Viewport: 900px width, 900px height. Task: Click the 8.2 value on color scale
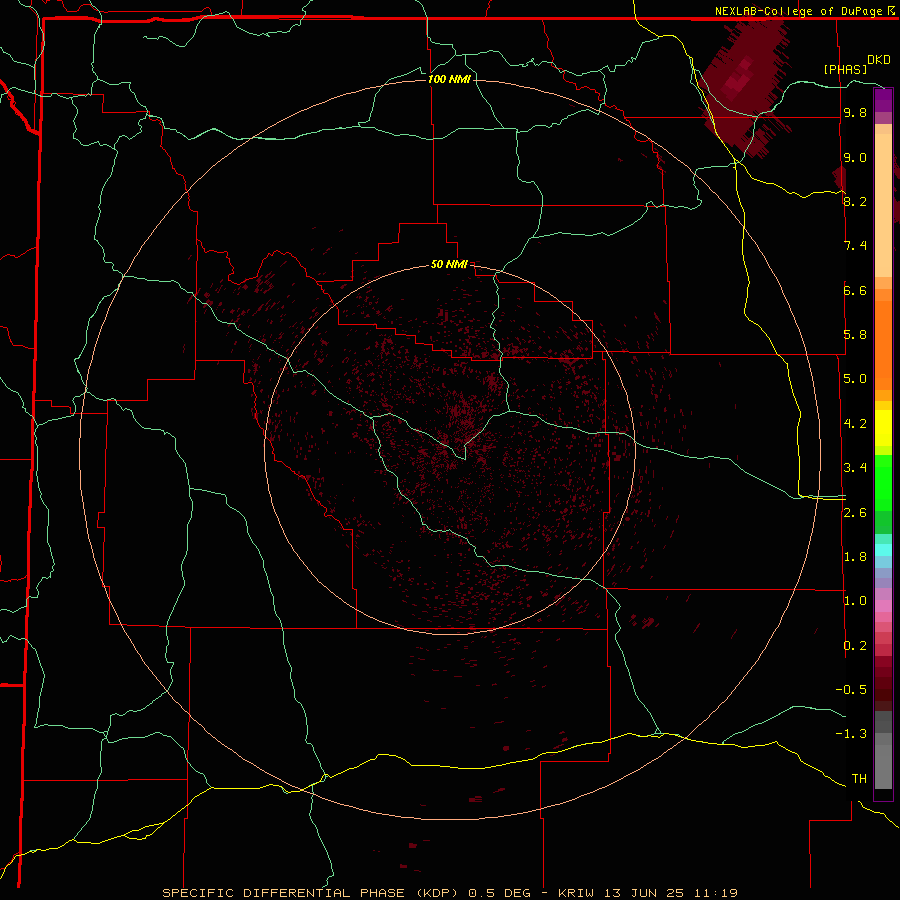[855, 201]
